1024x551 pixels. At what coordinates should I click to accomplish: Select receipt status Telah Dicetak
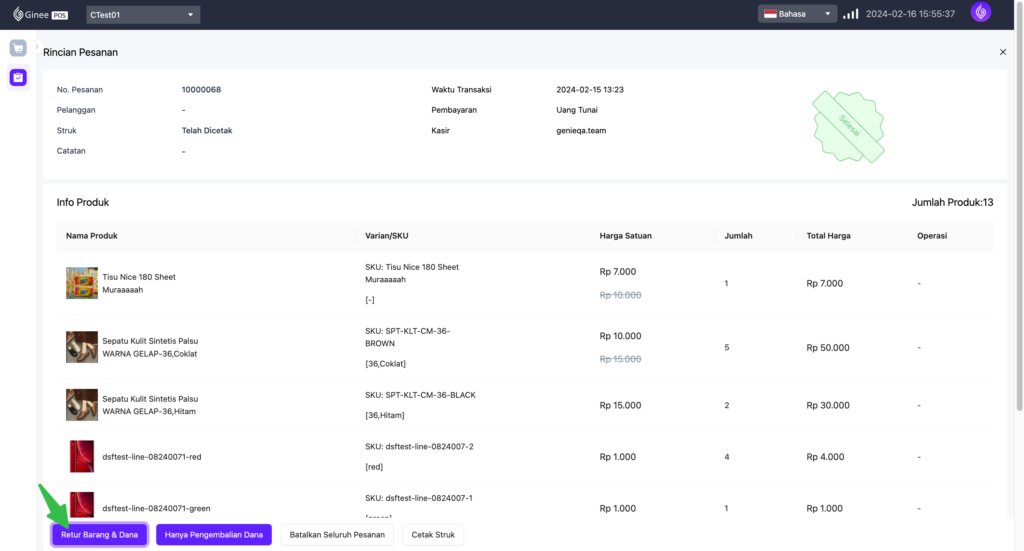(x=207, y=131)
